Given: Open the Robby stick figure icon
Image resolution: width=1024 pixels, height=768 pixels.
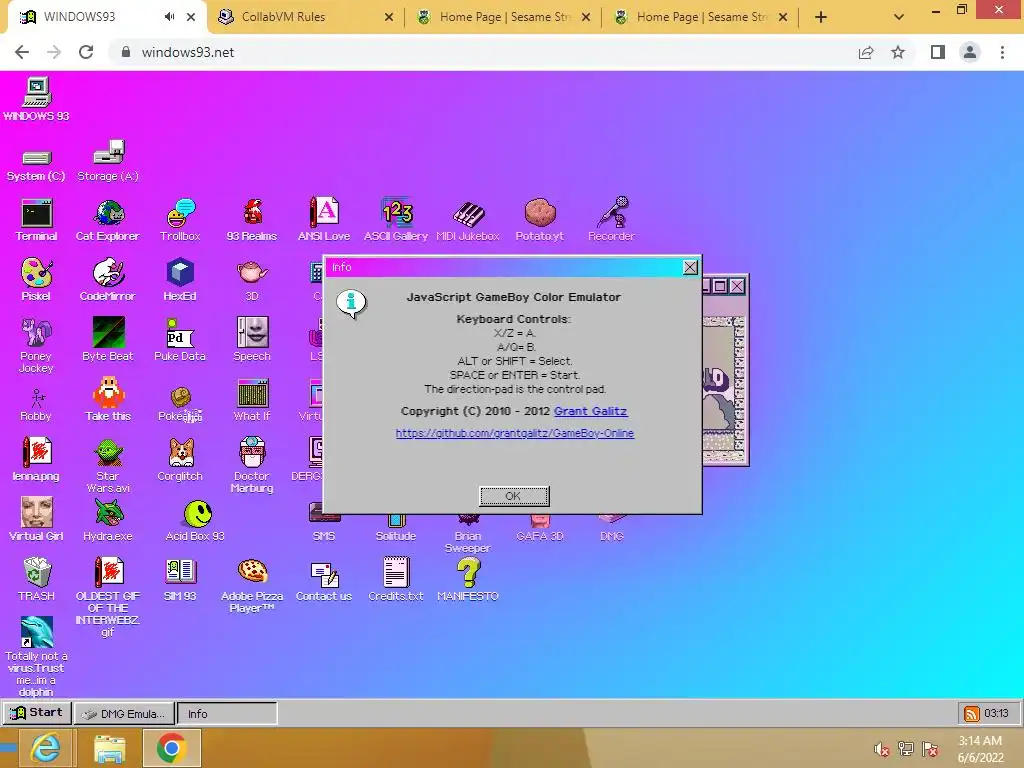Looking at the screenshot, I should [36, 405].
